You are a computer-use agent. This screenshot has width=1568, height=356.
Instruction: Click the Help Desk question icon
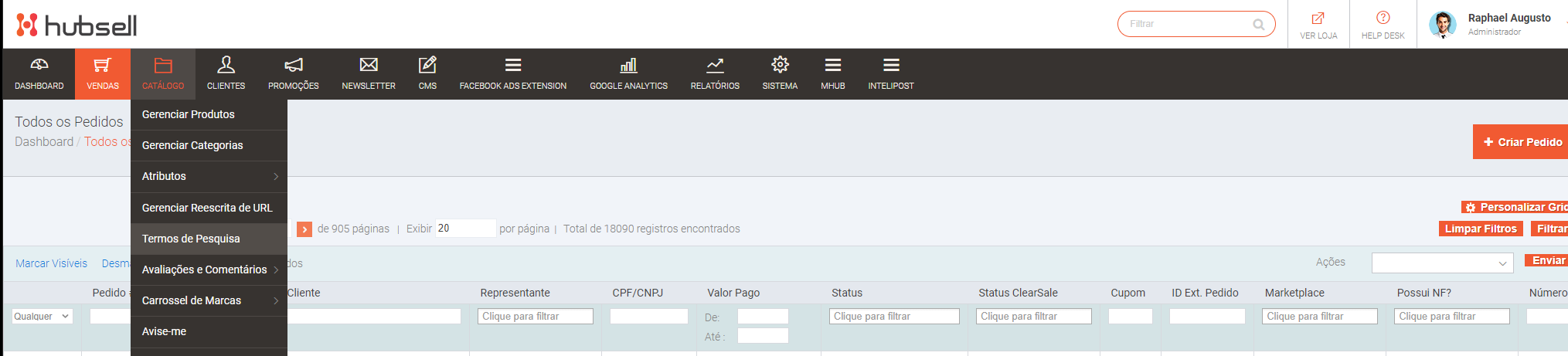pyautogui.click(x=1383, y=18)
